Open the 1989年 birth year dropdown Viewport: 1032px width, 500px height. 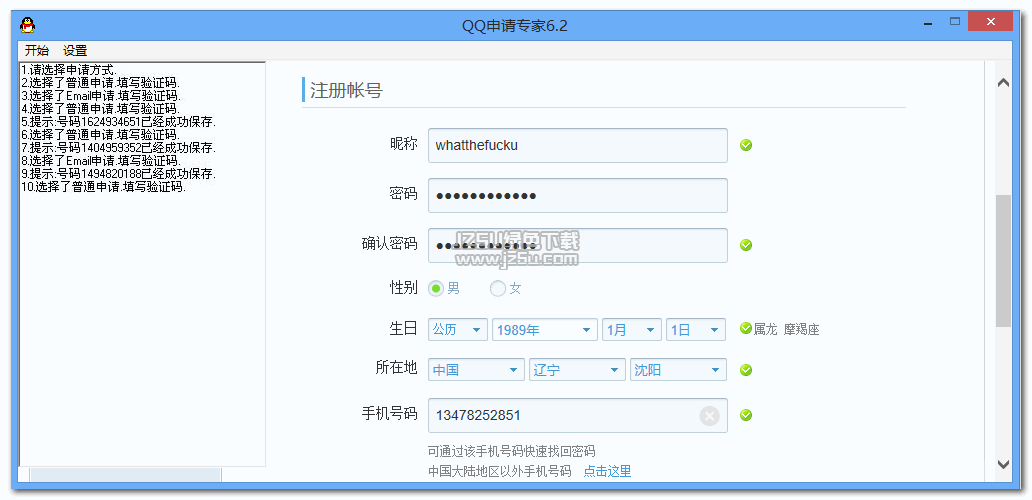545,330
